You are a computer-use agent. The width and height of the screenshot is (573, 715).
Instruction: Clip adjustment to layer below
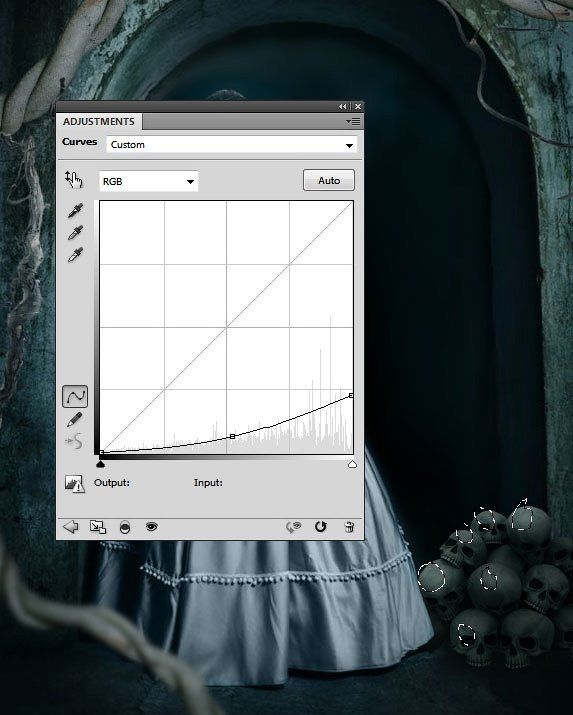(x=125, y=527)
